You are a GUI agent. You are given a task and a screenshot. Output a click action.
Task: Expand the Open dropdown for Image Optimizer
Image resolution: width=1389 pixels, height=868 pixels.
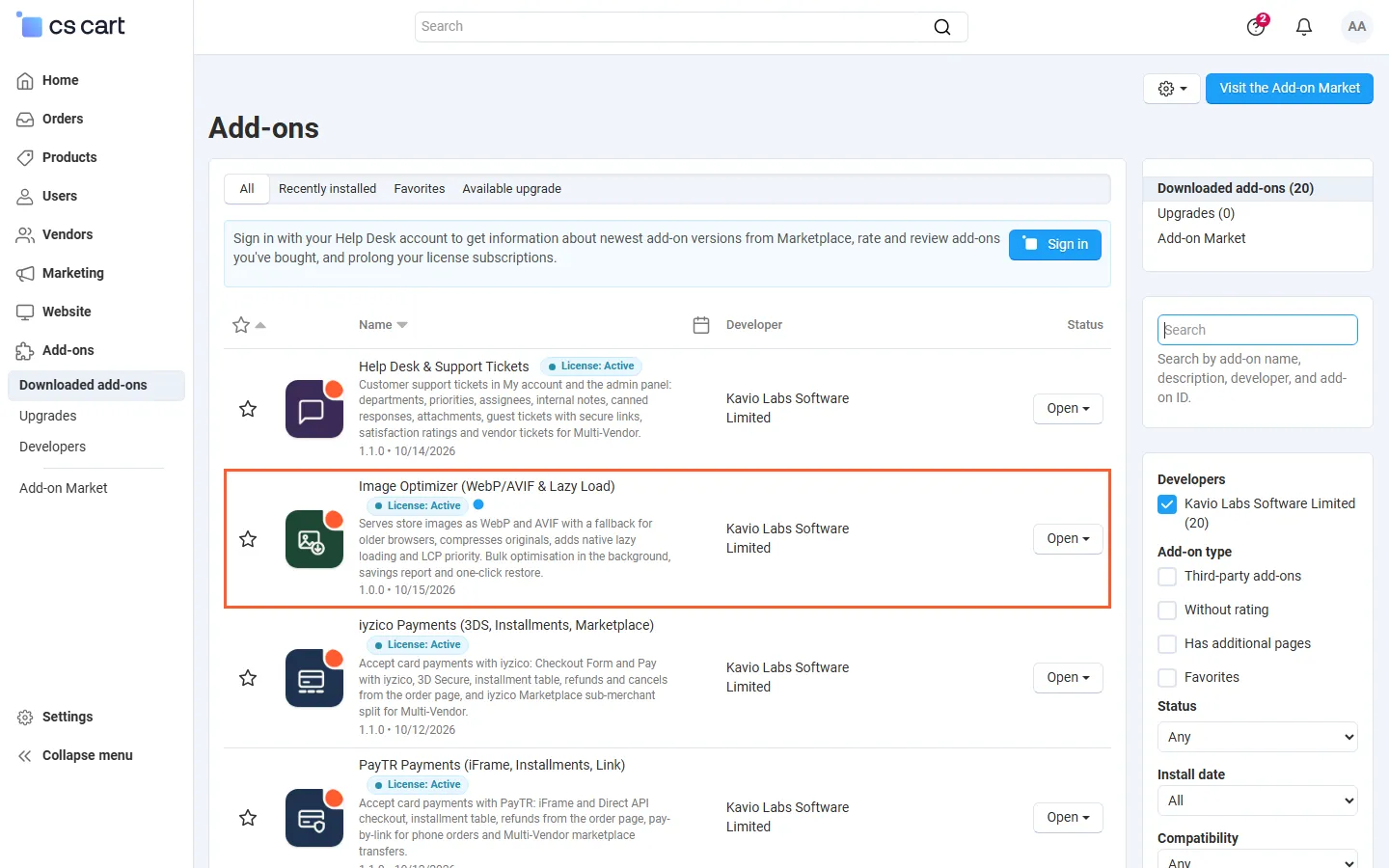[x=1068, y=539]
